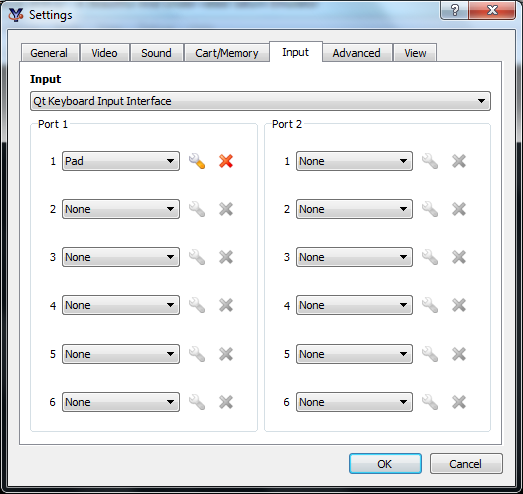Click the Cancel button
This screenshot has height=494, width=523.
point(466,464)
